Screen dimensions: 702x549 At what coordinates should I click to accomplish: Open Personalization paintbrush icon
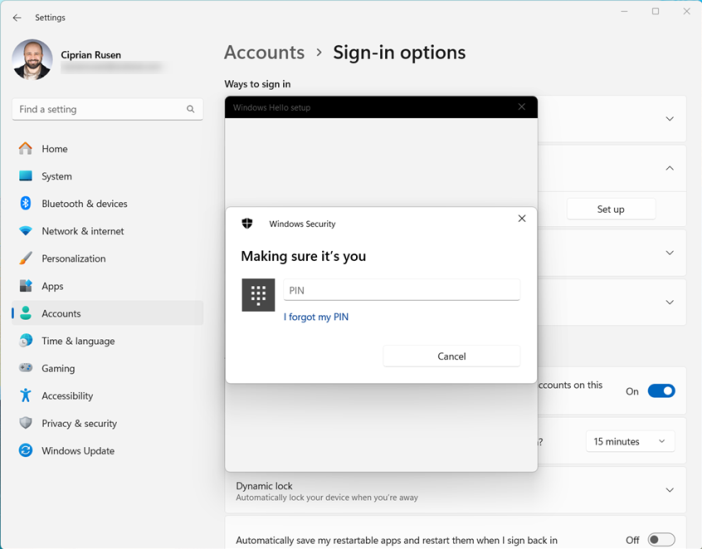[x=26, y=258]
